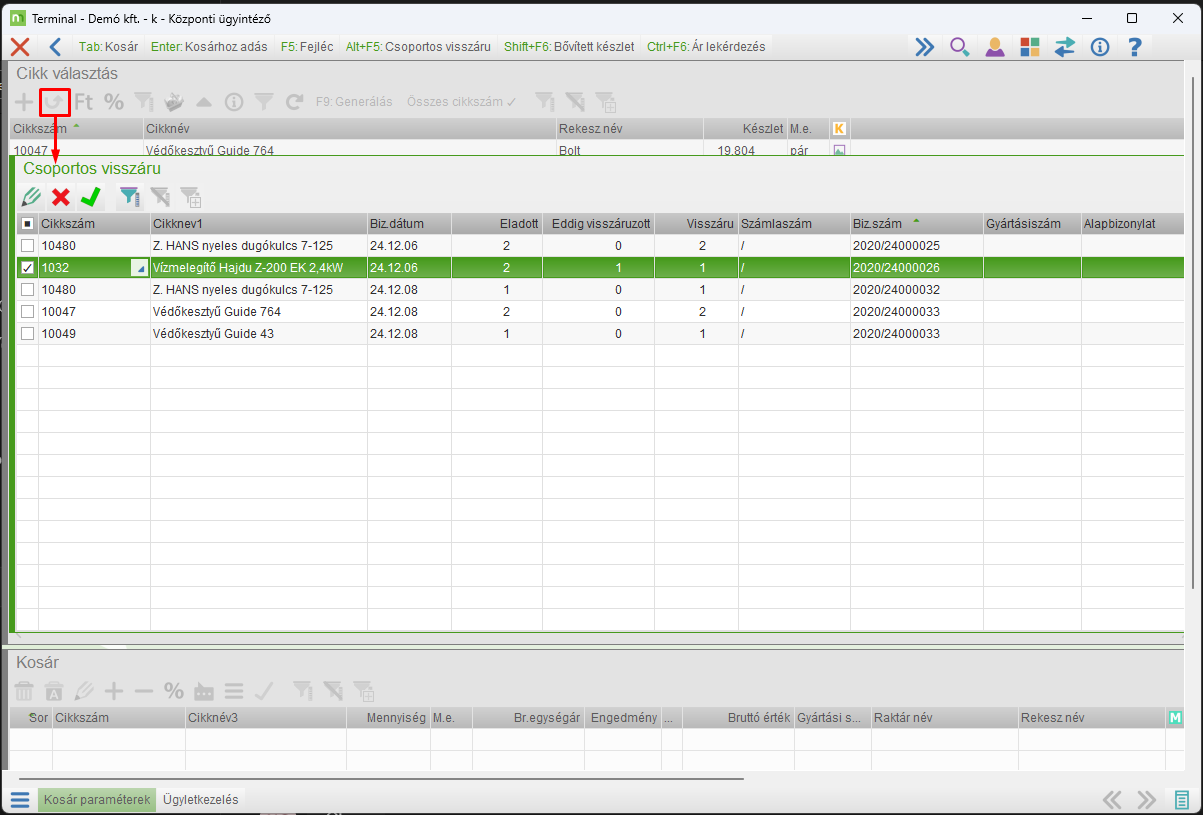Click Tab: Kosár shortcut item
Screen dimensions: 1203x815
click(108, 46)
